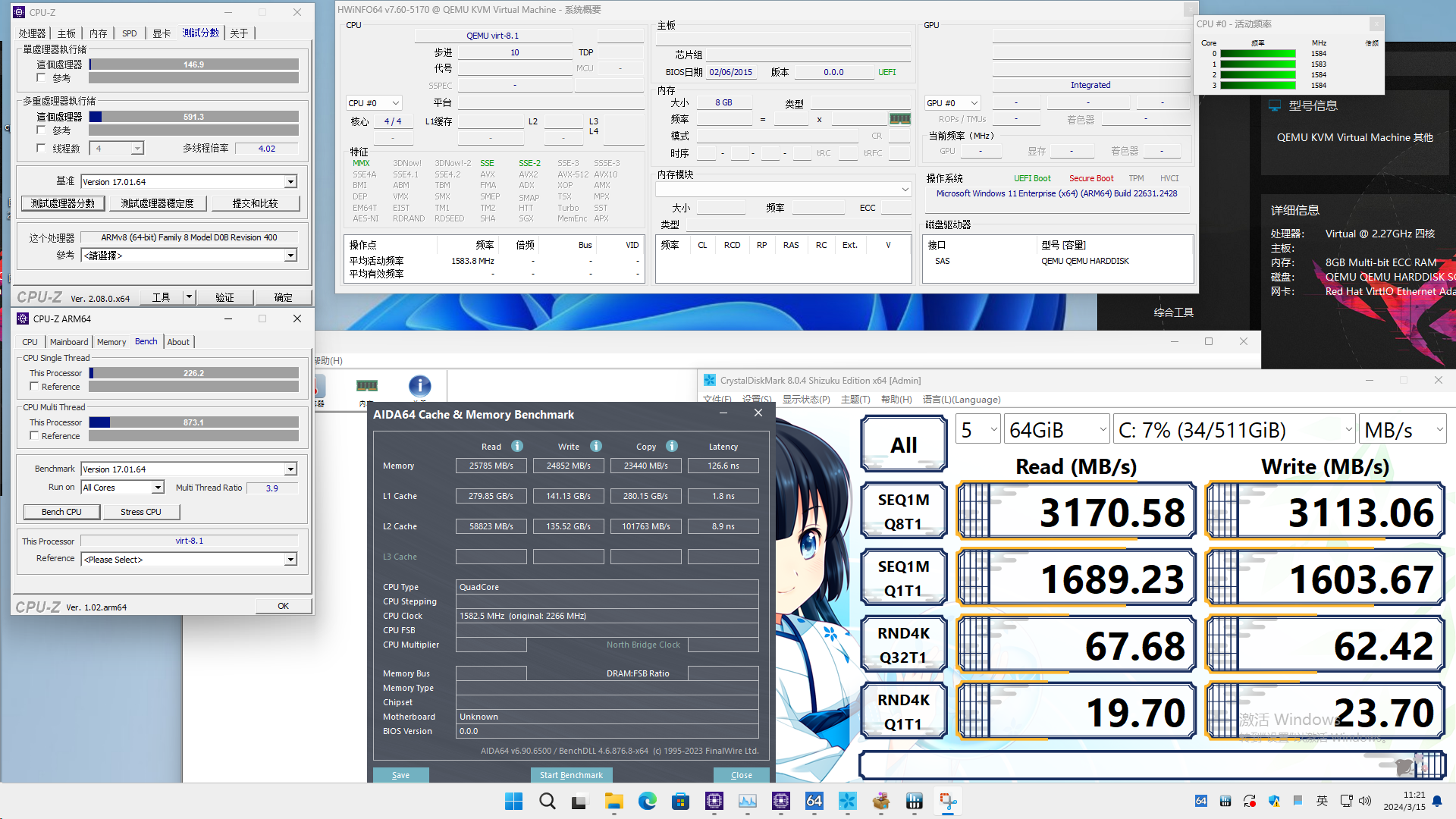Open the 线程数 thread count dropdown
1456x819 pixels.
click(137, 149)
